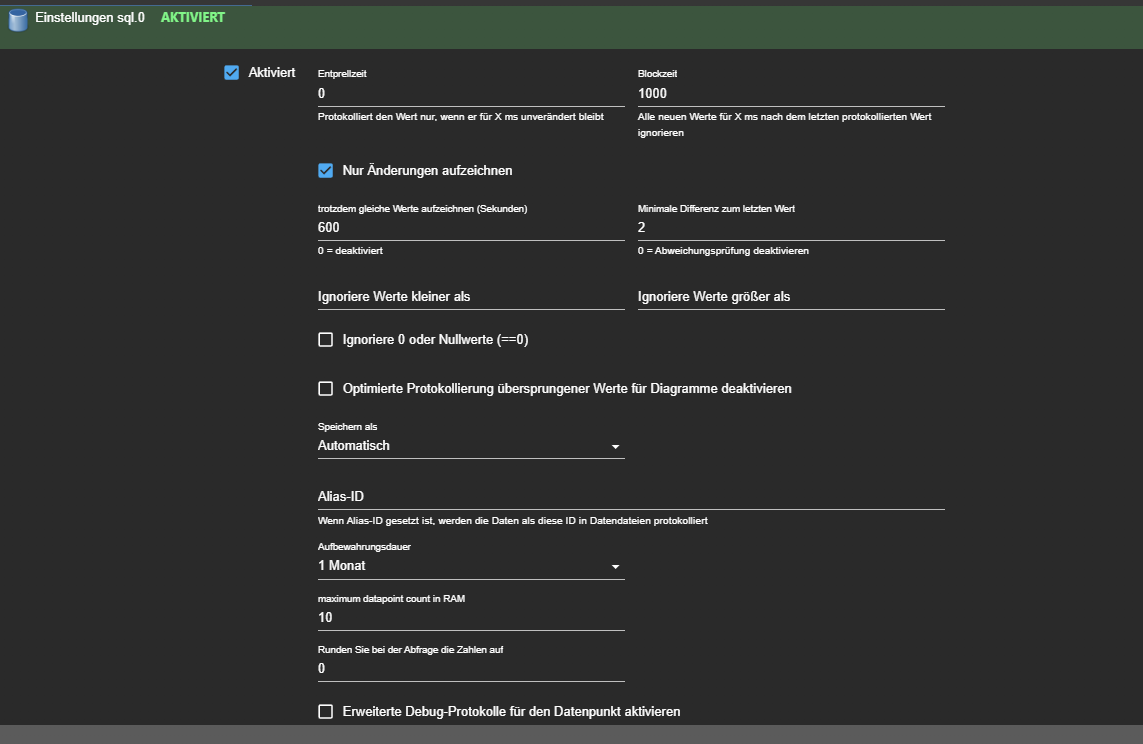Edit the Minimale Differenz zum letzten Wert field

(791, 227)
